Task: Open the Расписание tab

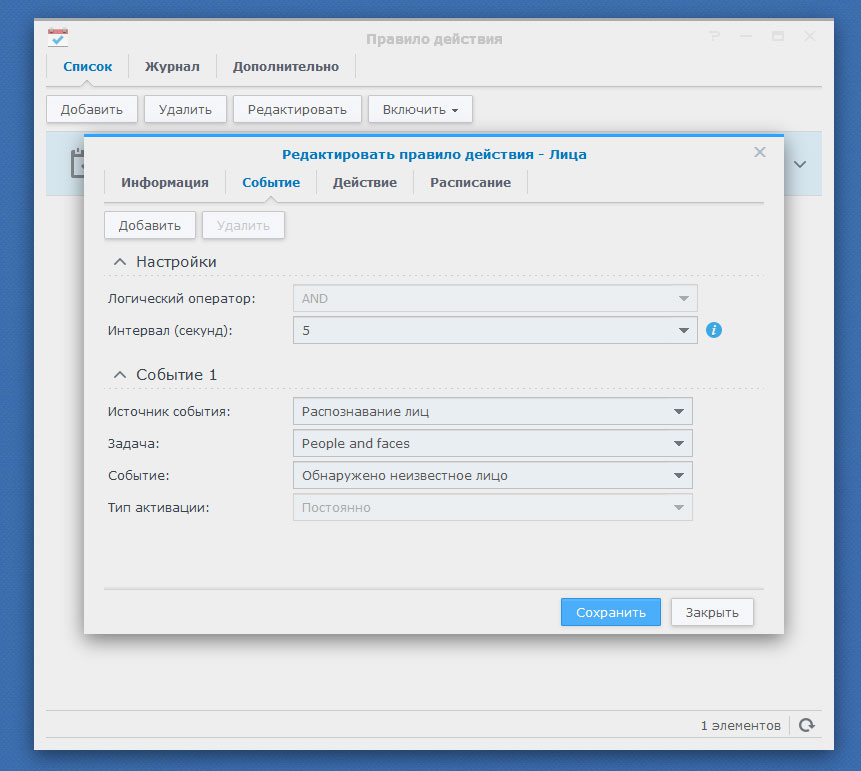Action: click(x=470, y=183)
